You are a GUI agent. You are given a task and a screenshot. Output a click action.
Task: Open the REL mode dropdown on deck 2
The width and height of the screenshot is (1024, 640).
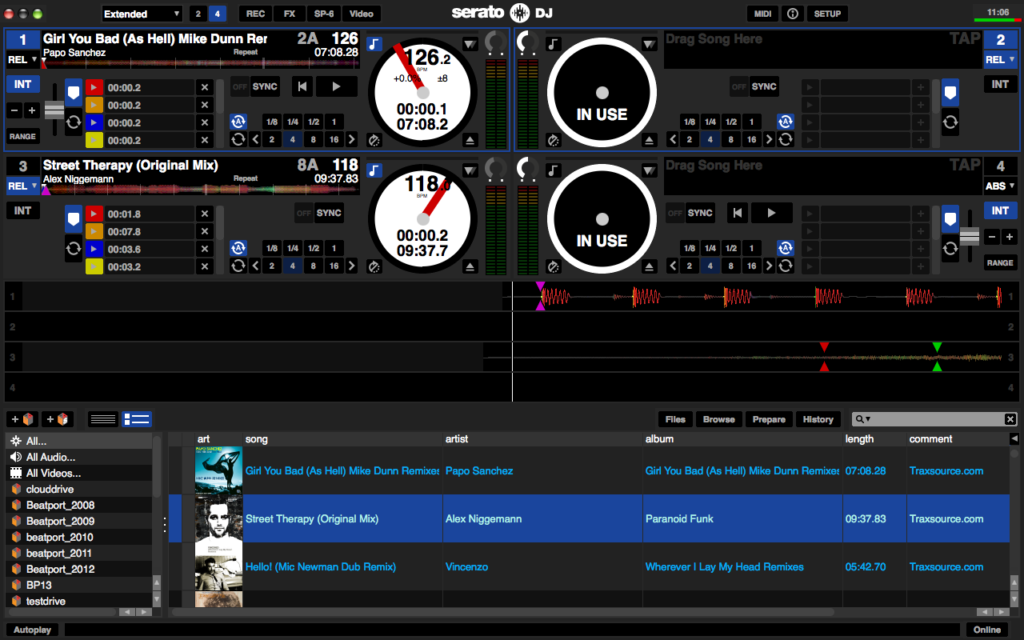point(999,60)
